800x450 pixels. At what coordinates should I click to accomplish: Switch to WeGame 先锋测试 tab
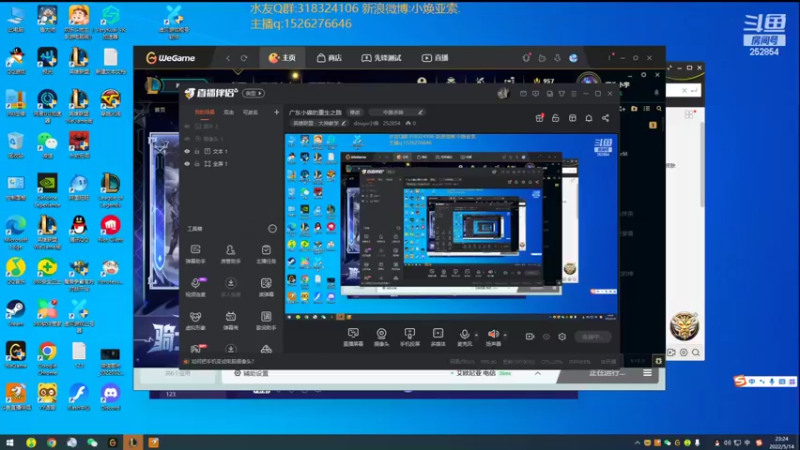[381, 58]
